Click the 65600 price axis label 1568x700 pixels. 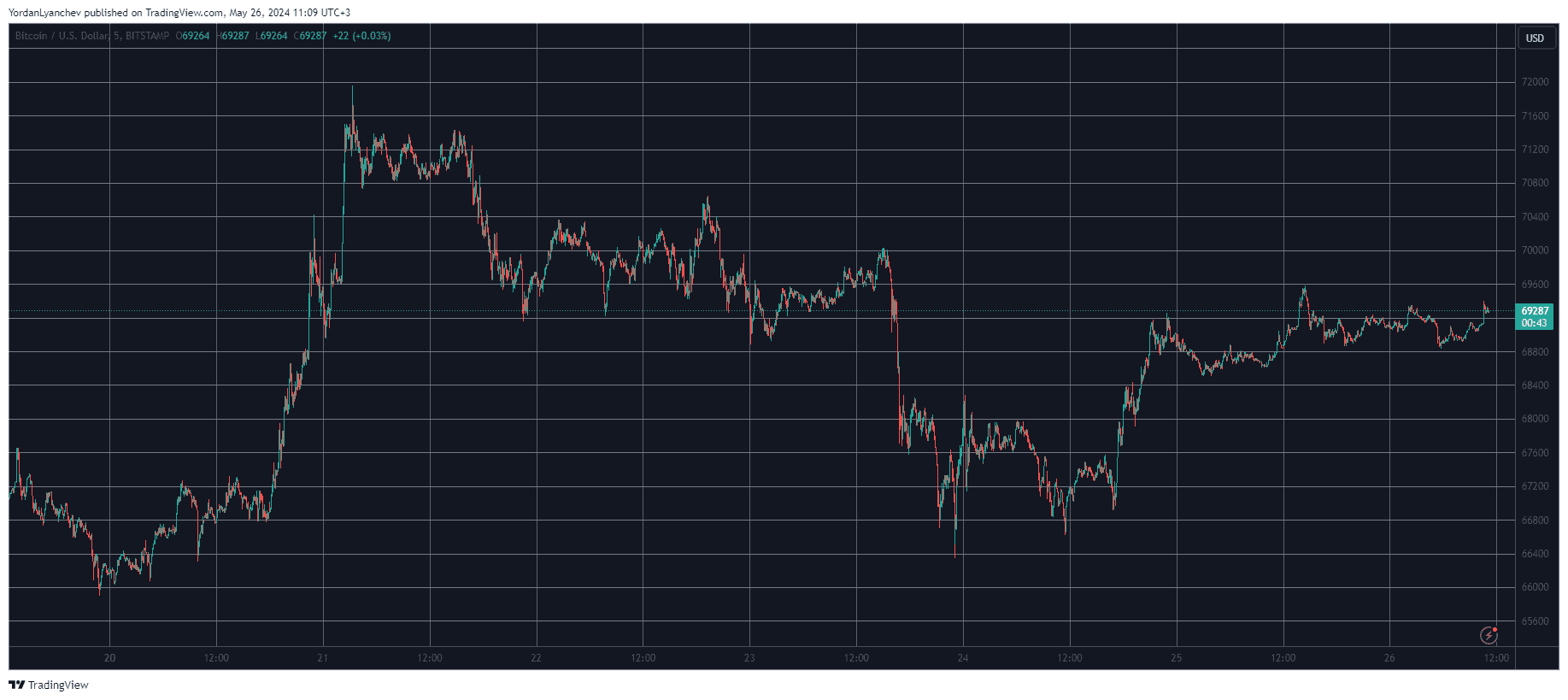[1535, 621]
